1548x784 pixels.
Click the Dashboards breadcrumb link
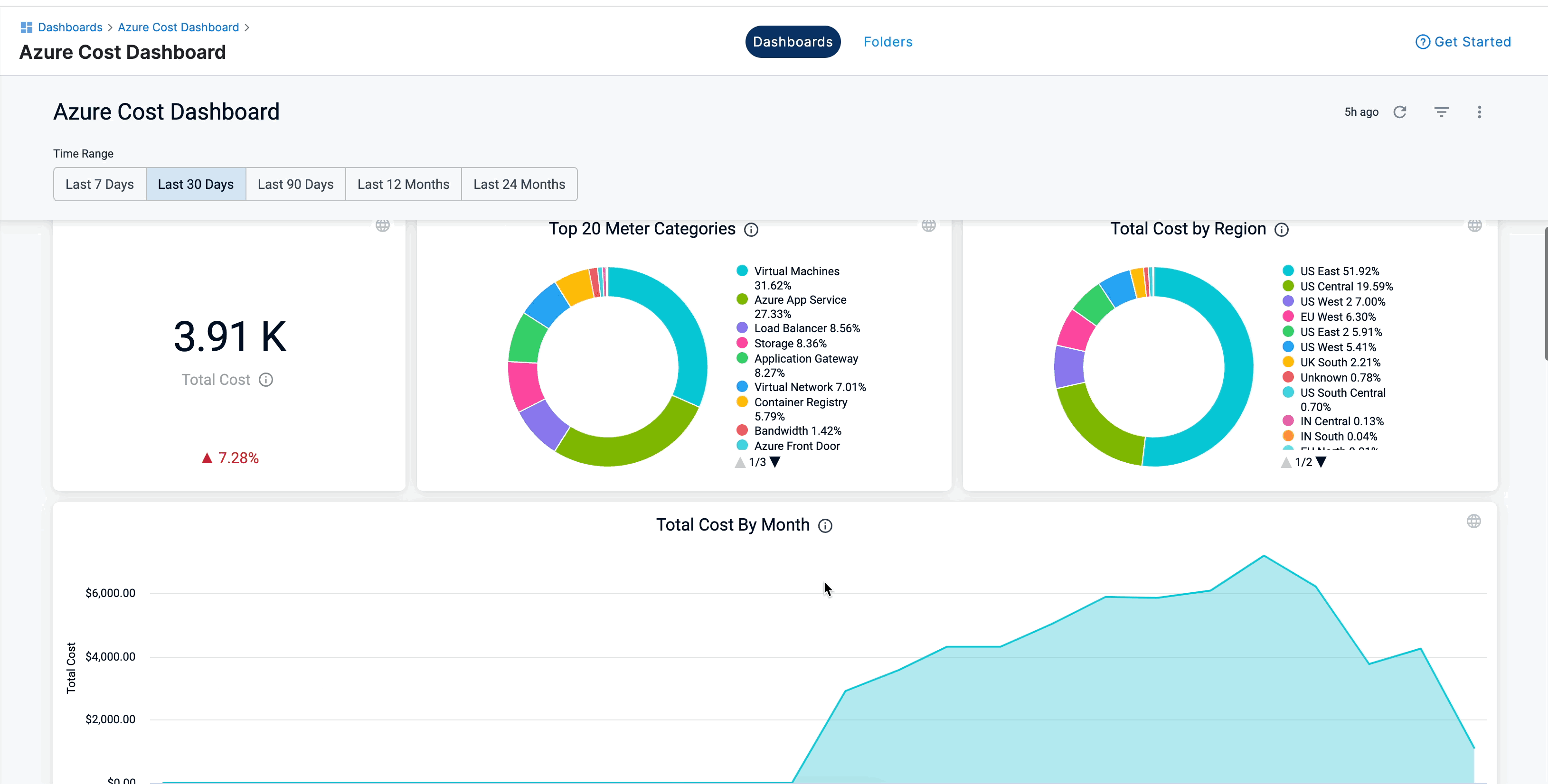click(70, 27)
